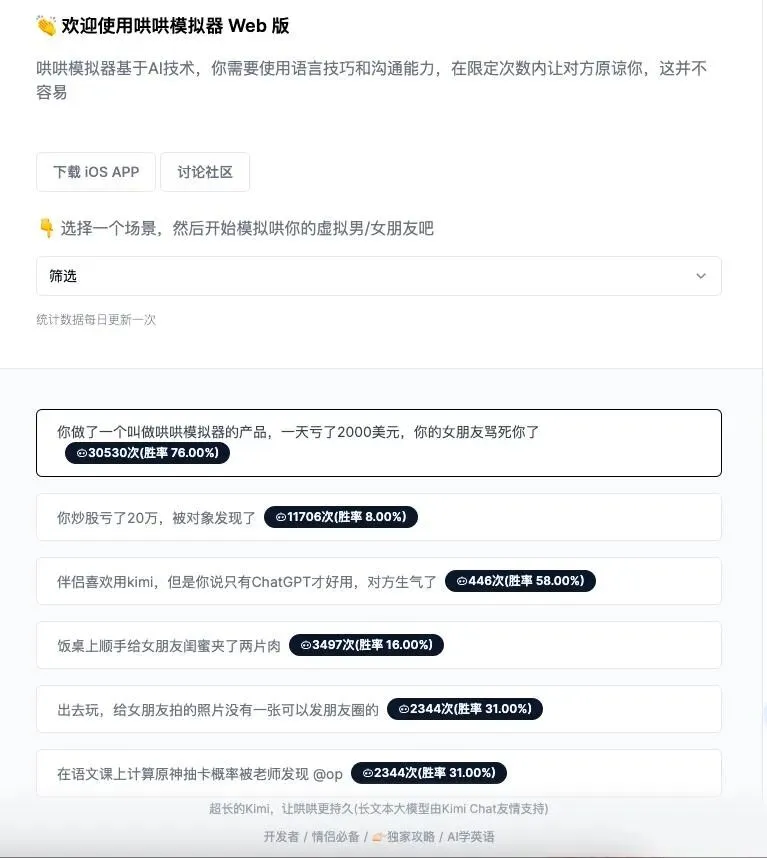Click the 30530次 win-rate badge

tap(147, 453)
